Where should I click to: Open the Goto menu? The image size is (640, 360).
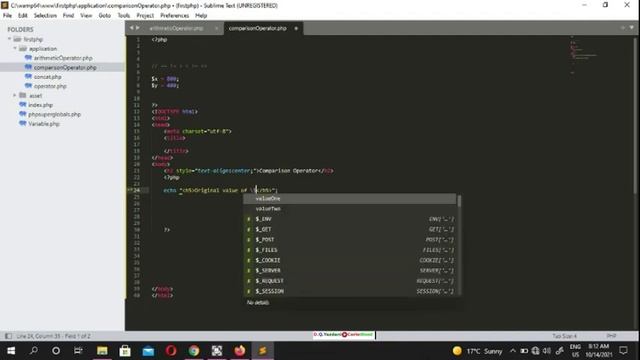[104, 16]
